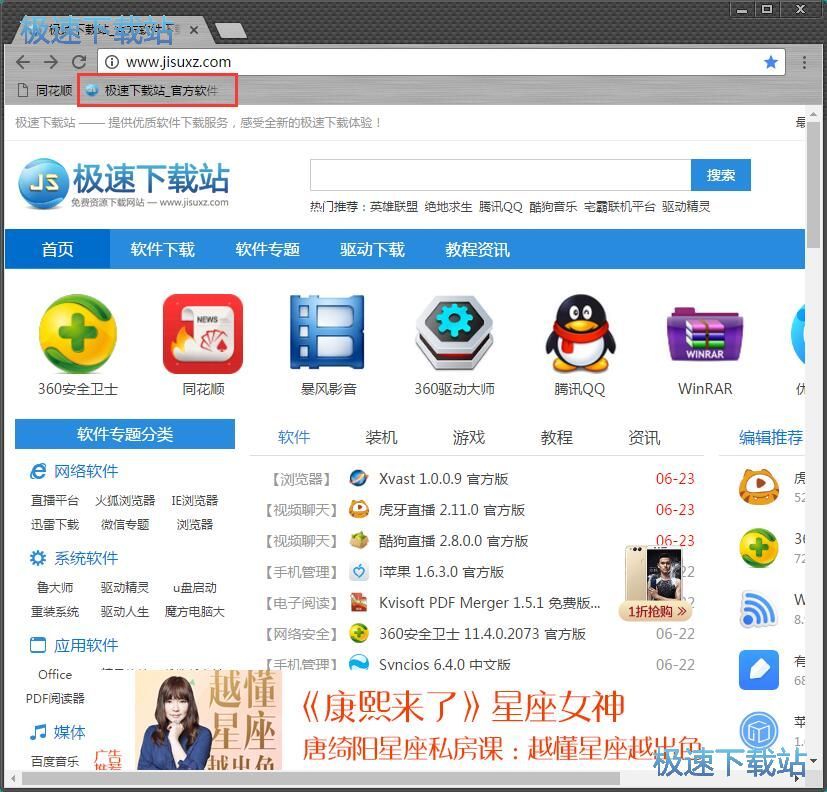Screen dimensions: 827x792
Task: Open the 驱动精灵 hot recommendation link
Action: (x=686, y=207)
